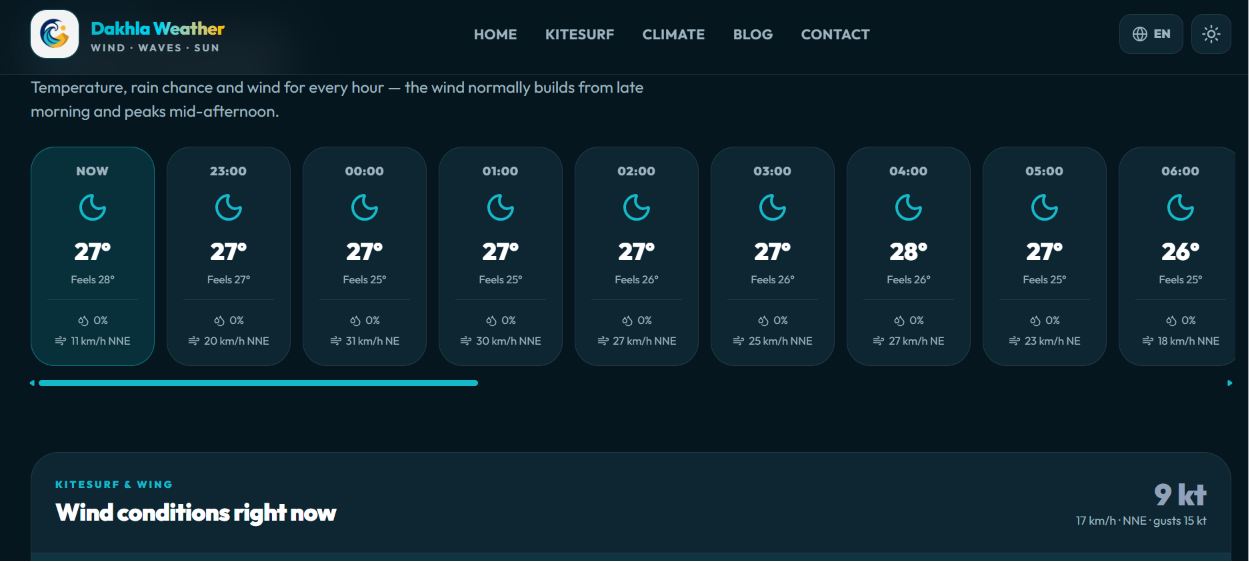Click the 'Feels 27°' text in 23:00 card

tap(229, 280)
